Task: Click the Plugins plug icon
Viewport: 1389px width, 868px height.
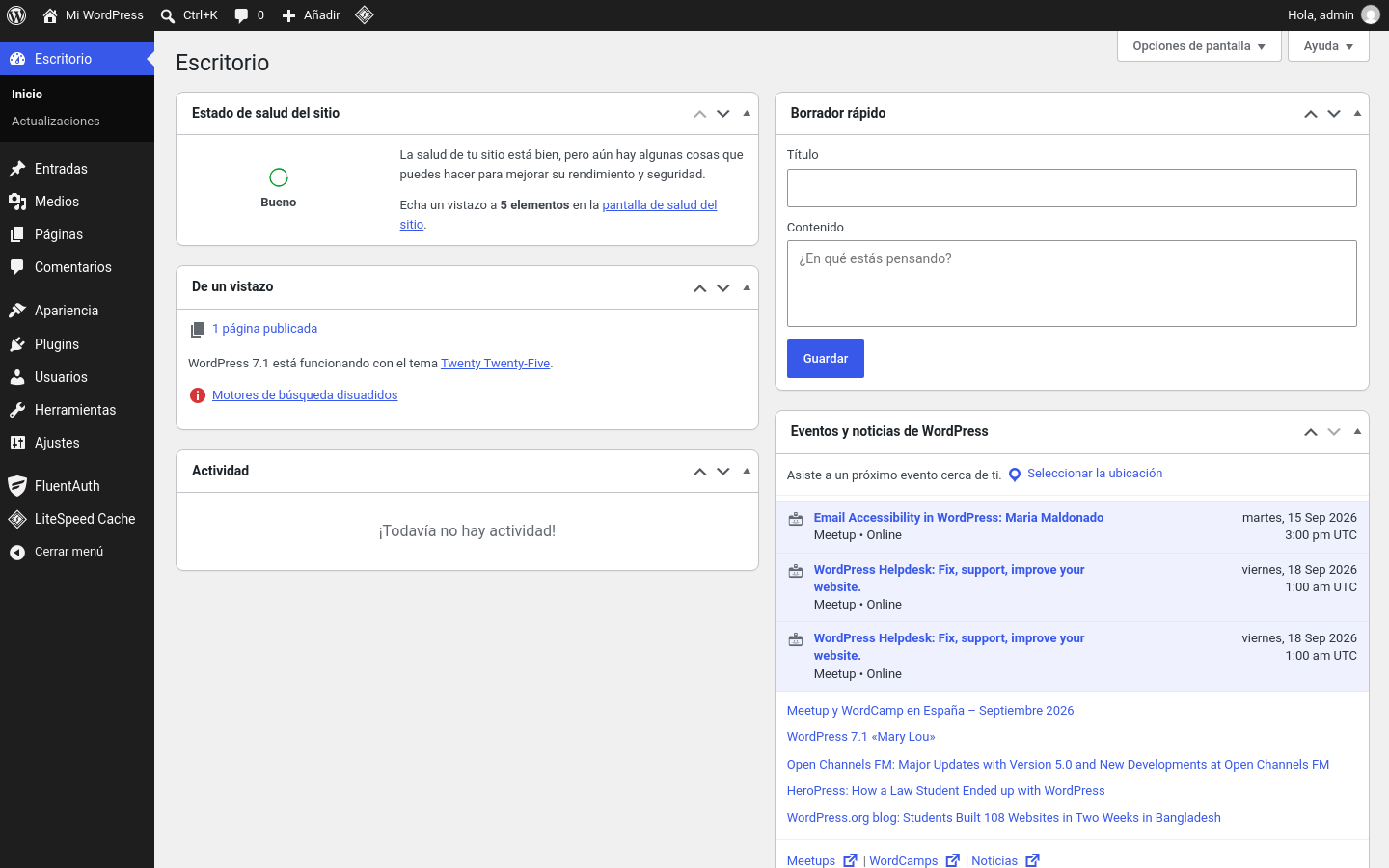Action: click(17, 344)
